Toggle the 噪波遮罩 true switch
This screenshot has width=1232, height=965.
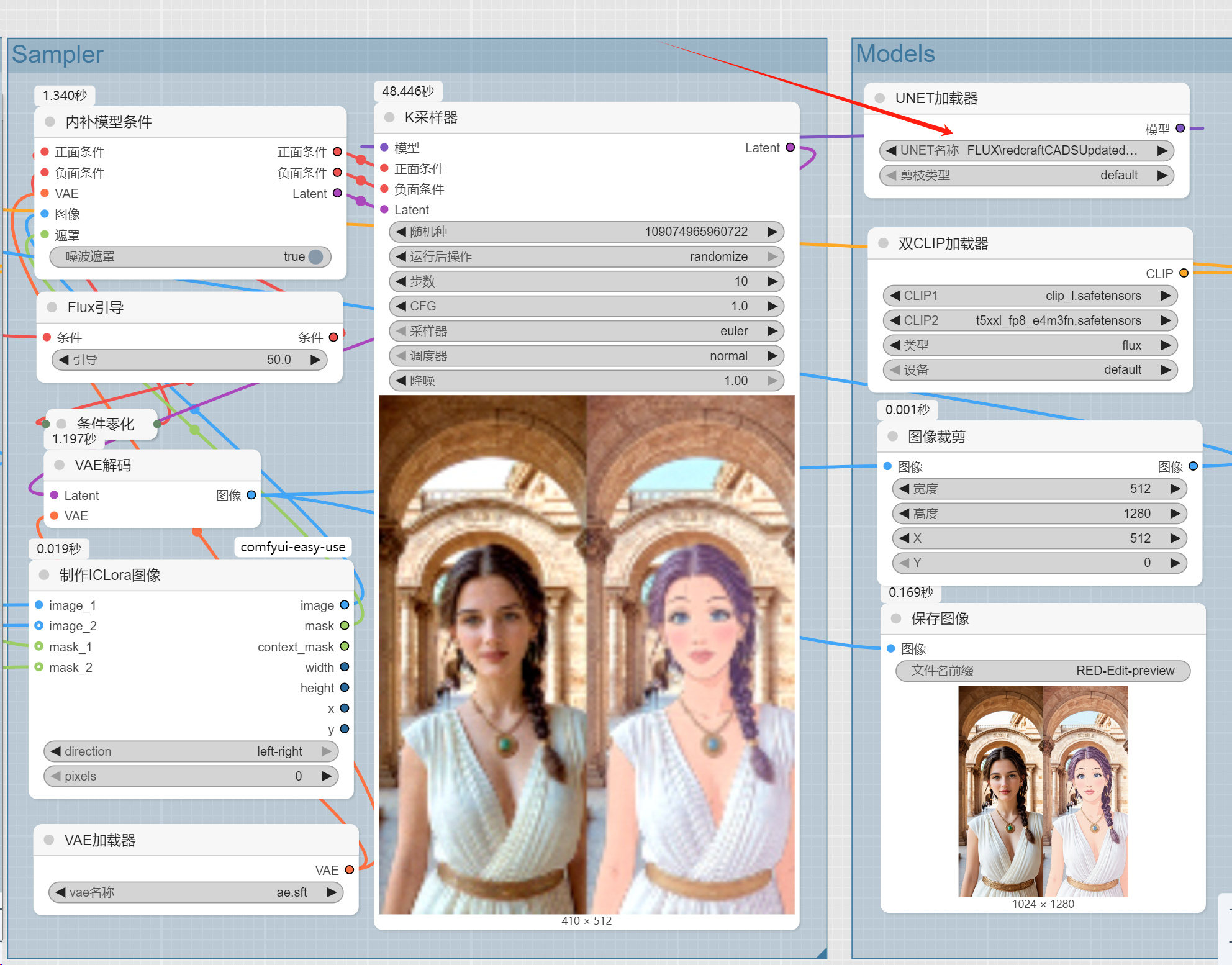[x=315, y=256]
